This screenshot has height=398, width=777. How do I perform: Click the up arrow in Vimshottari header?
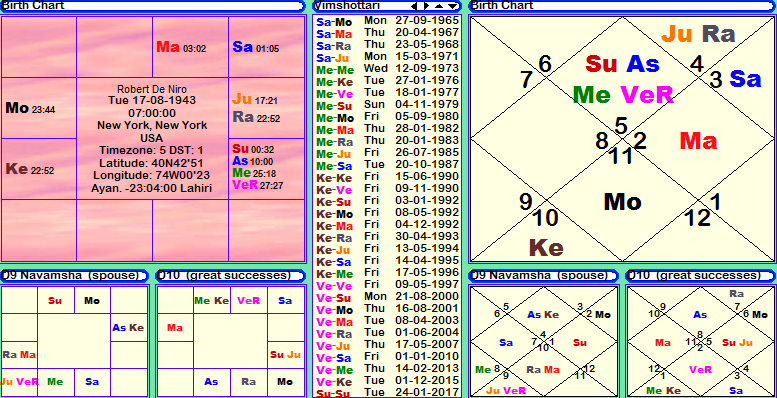coord(439,6)
